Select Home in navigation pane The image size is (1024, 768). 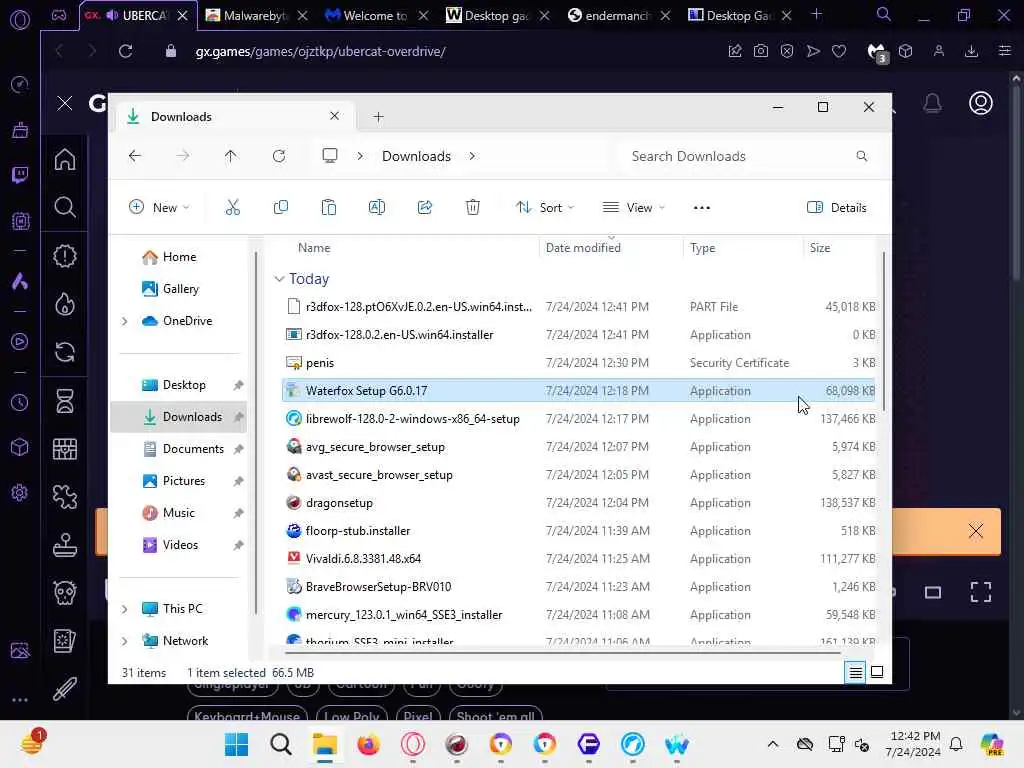[x=180, y=257]
